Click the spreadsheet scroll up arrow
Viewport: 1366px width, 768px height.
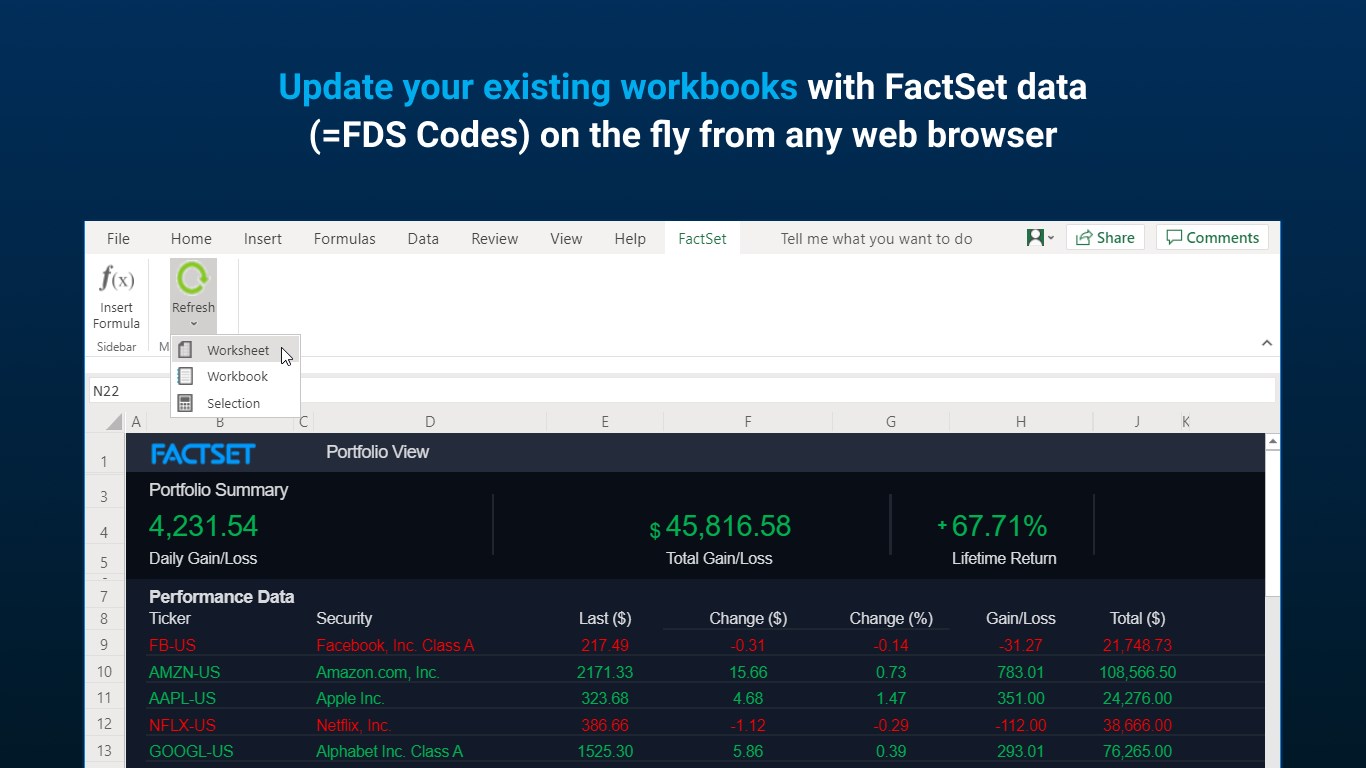point(1273,441)
